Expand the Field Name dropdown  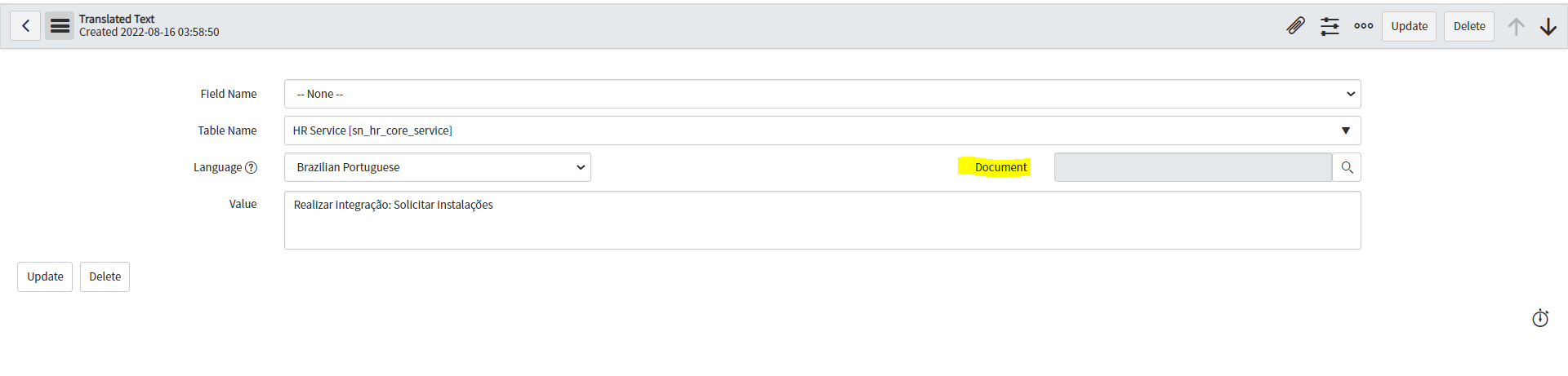click(822, 94)
